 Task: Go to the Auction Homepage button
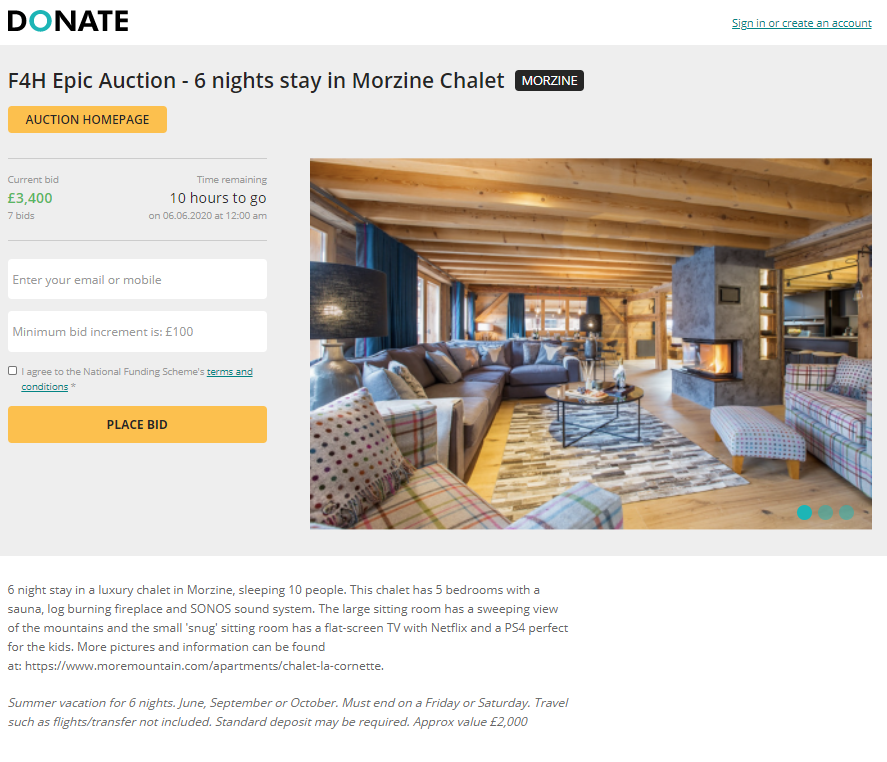tap(87, 119)
